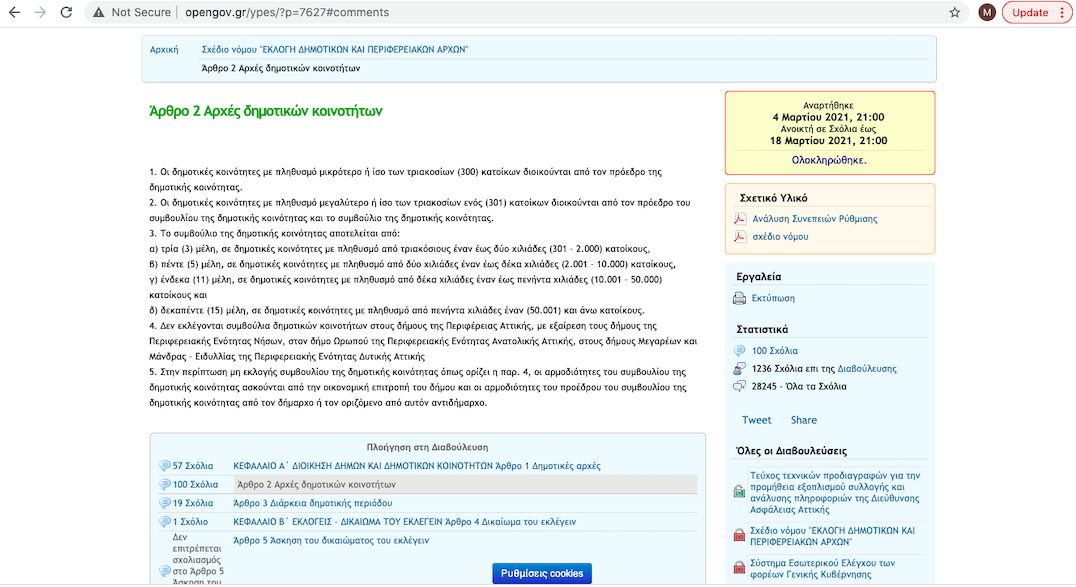Click the Πλοήγηση στη Διαβούλευση heading

click(x=428, y=447)
